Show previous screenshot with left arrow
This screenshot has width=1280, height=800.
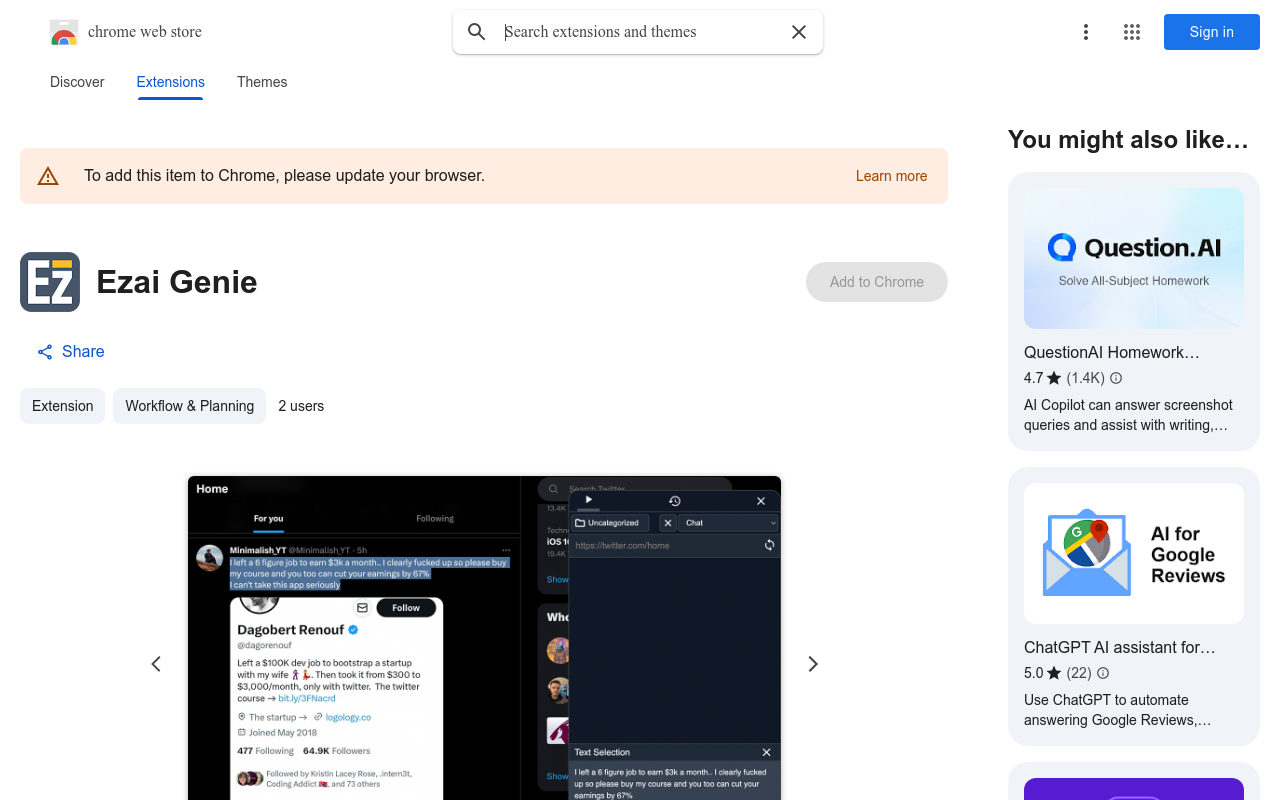pos(156,664)
